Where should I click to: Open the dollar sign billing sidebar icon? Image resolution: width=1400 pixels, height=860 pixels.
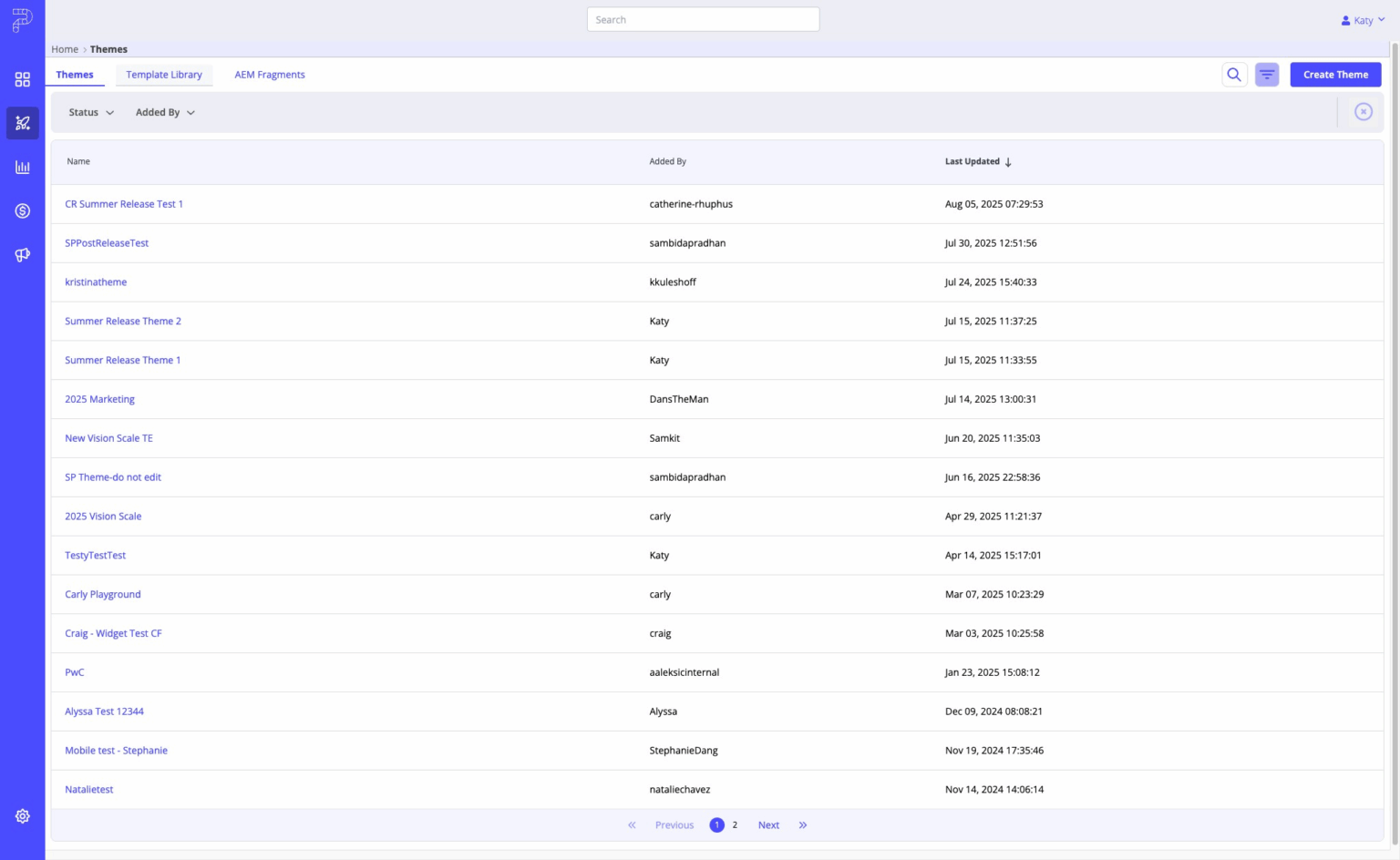[x=22, y=210]
